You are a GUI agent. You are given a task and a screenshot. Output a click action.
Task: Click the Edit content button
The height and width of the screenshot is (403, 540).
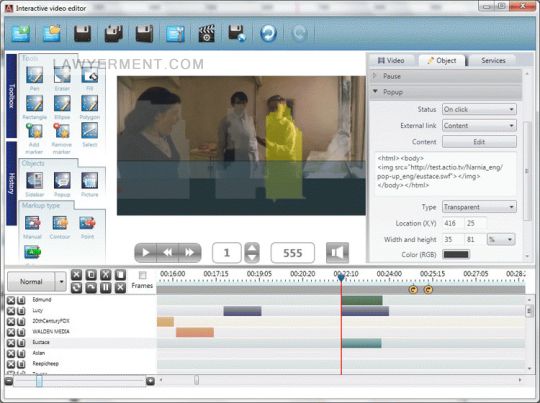[x=479, y=142]
